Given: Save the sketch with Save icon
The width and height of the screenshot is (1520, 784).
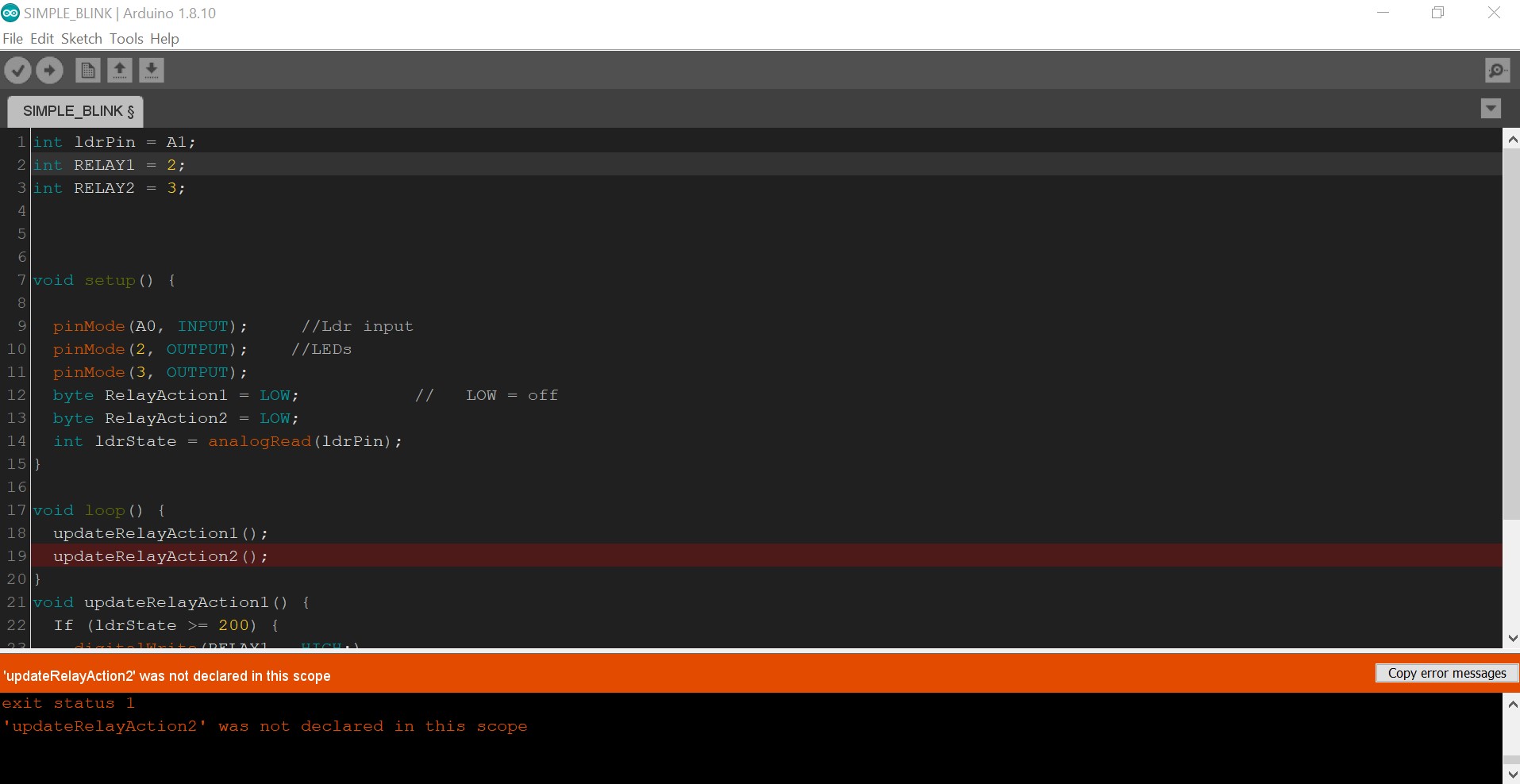Looking at the screenshot, I should pyautogui.click(x=152, y=71).
